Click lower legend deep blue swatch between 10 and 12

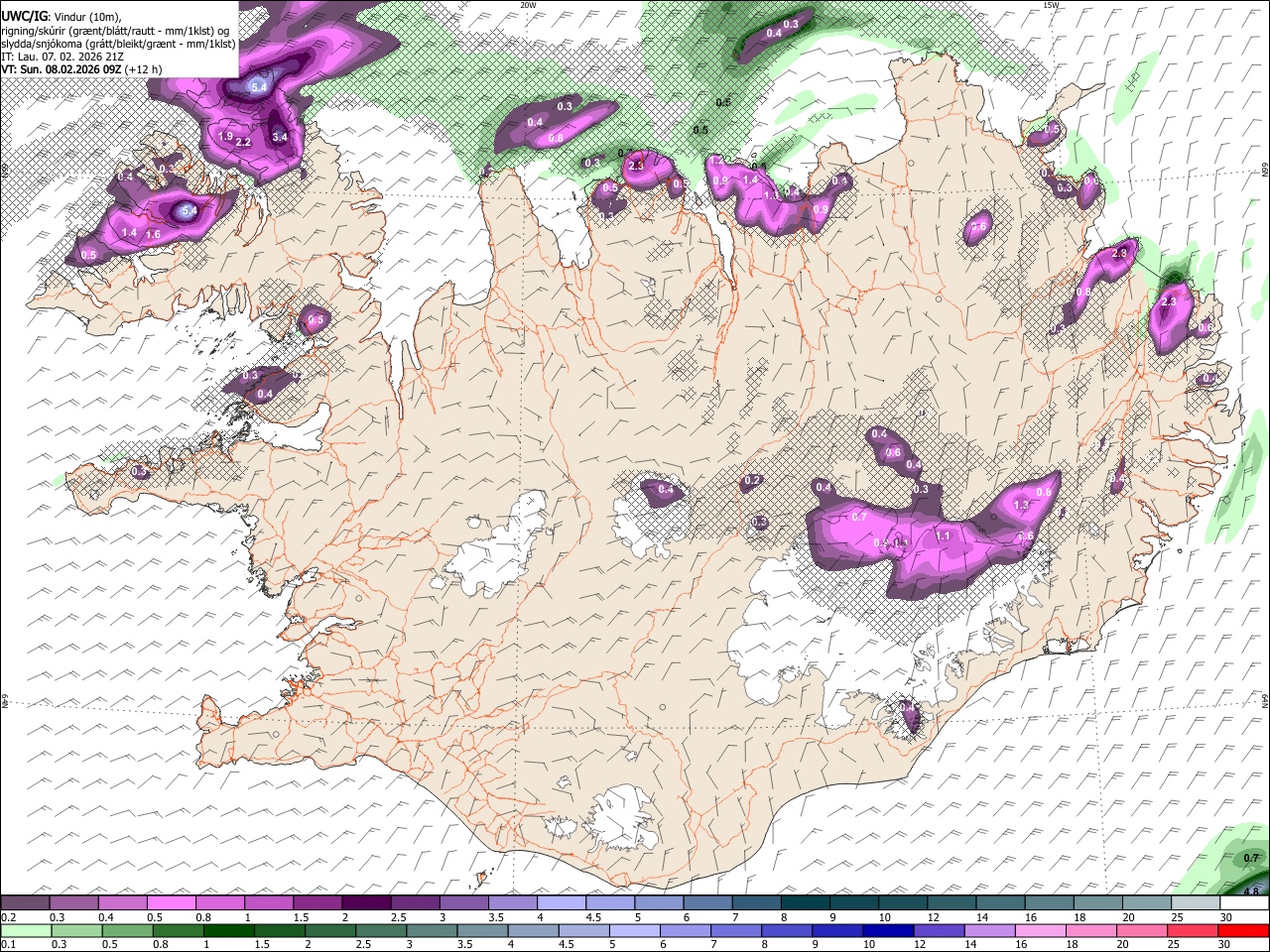889,930
